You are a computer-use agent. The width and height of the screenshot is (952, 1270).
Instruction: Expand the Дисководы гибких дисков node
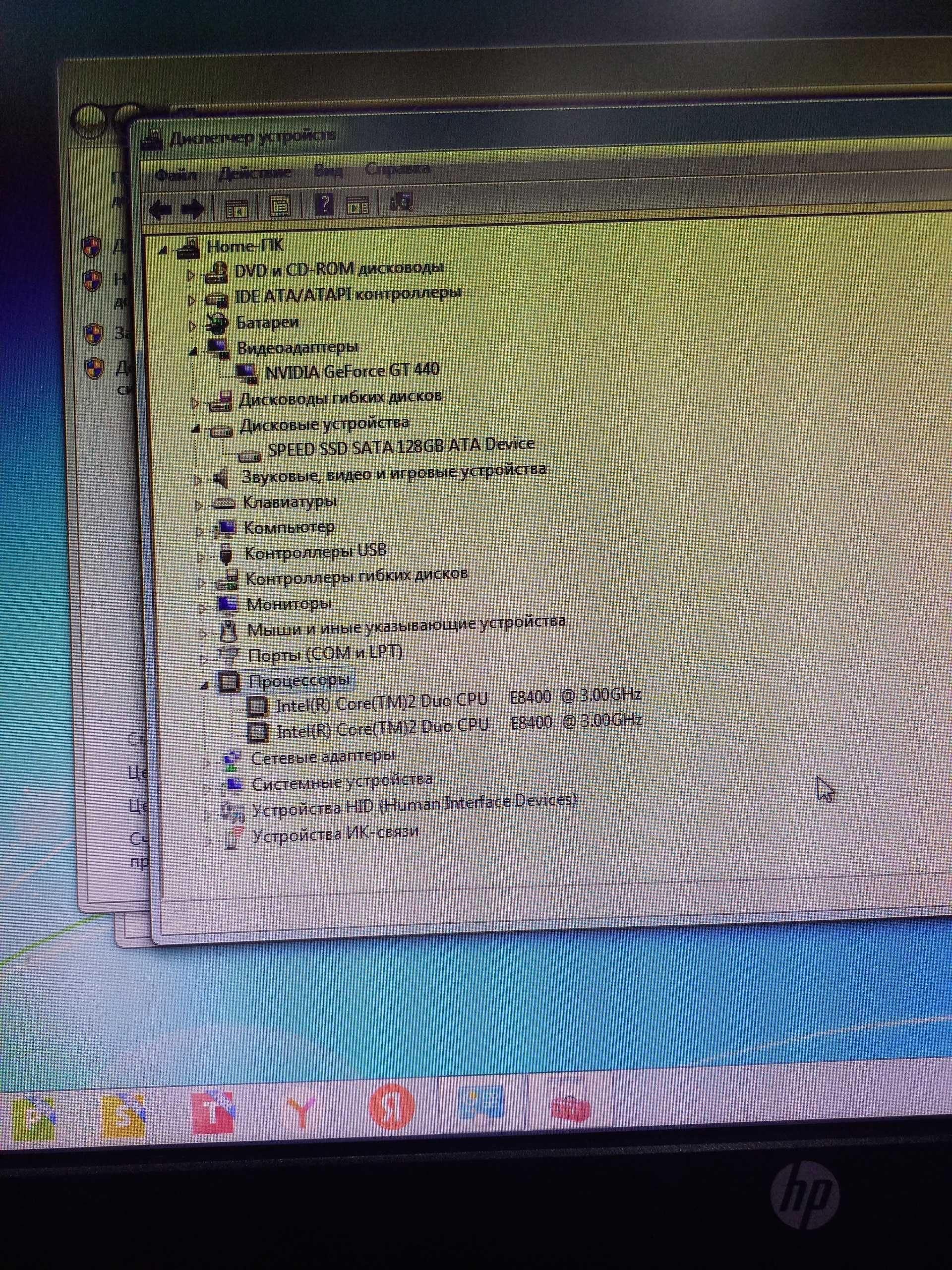195,403
